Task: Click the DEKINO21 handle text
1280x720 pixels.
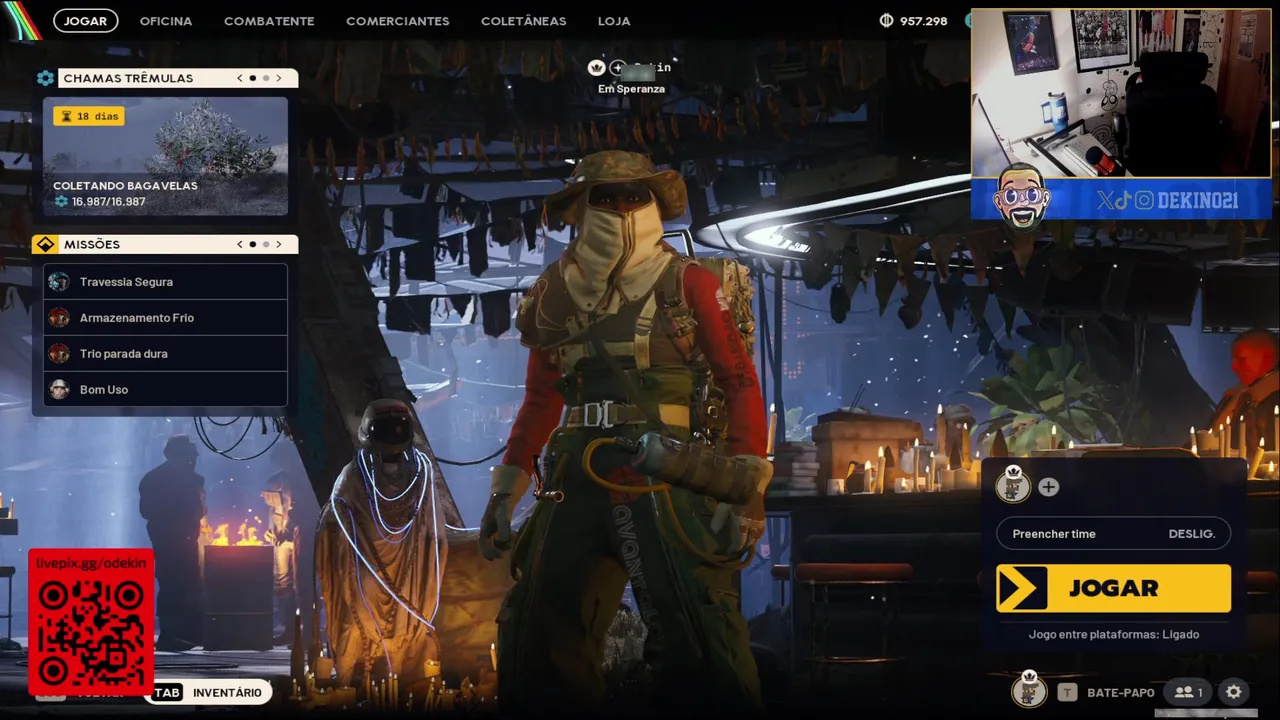Action: pyautogui.click(x=1198, y=201)
